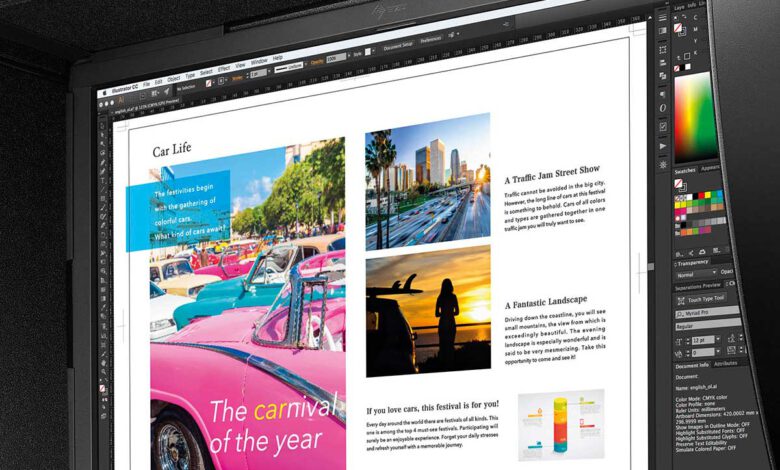Open the checkmark panel icon in dock
Viewport: 780px width, 470px height.
tap(663, 126)
